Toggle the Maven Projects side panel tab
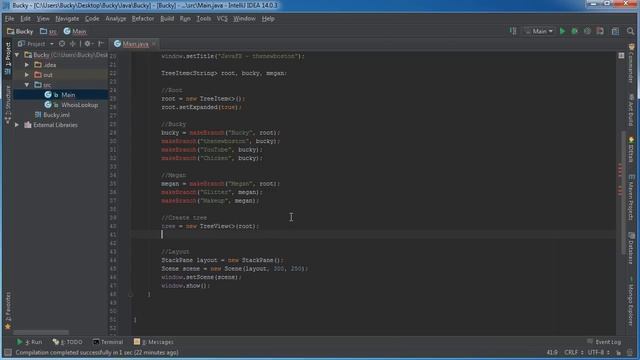This screenshot has width=640, height=360. (631, 198)
